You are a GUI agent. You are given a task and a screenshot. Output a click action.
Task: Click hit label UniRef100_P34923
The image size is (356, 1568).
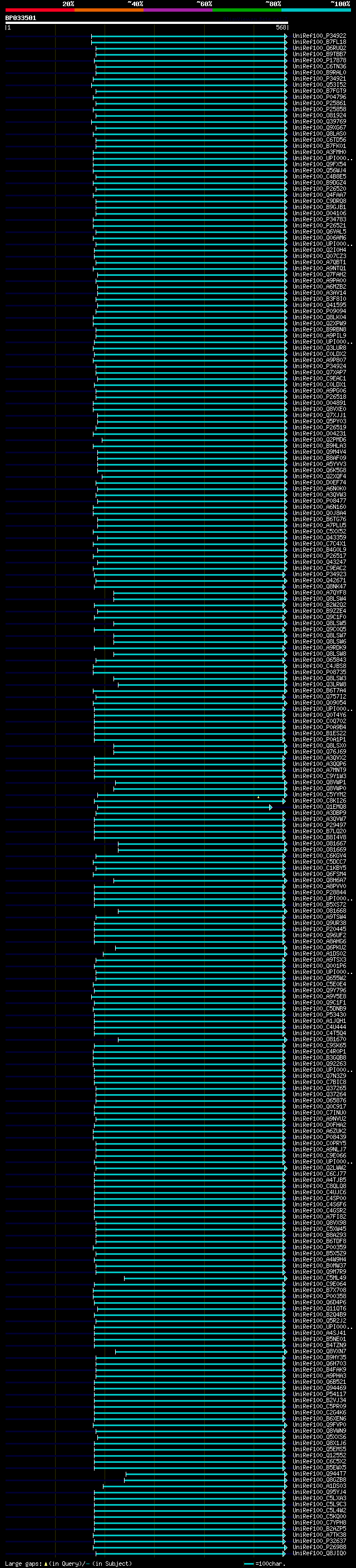click(319, 575)
